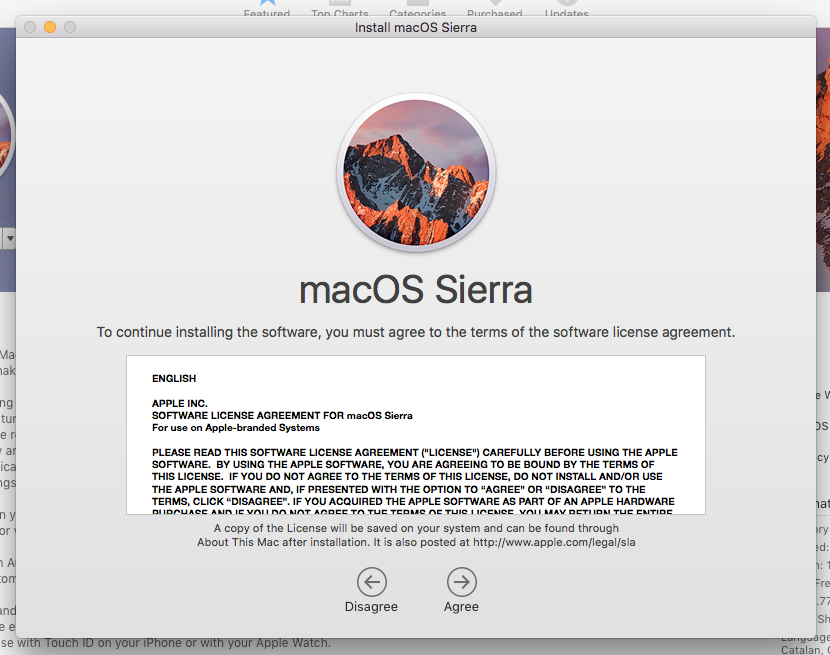
Task: Open the Purchased tab in App Store
Action: 494,8
